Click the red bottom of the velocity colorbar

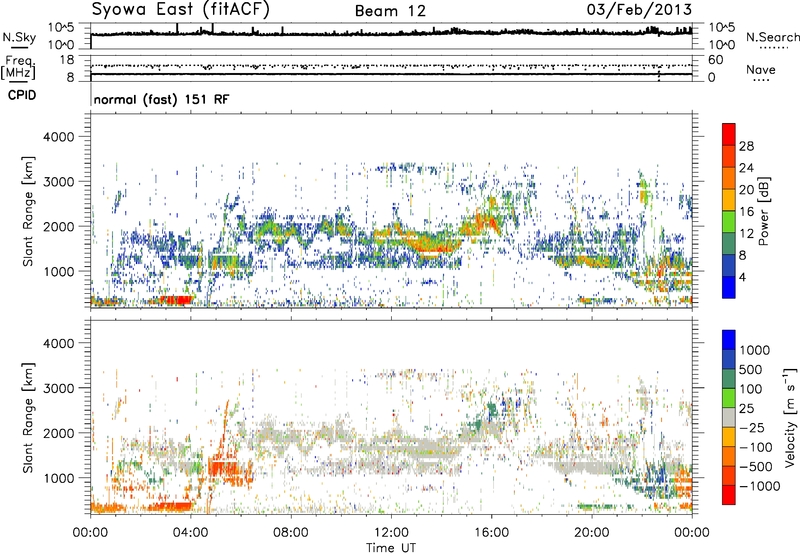(729, 495)
